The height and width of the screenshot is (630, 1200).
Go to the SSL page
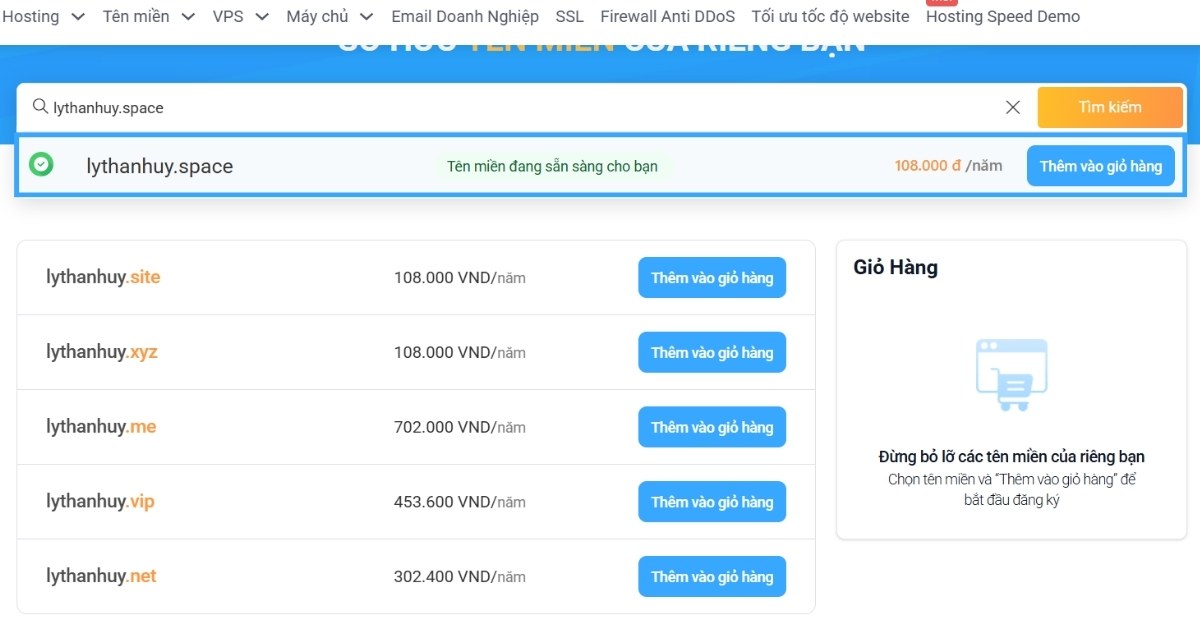tap(569, 17)
